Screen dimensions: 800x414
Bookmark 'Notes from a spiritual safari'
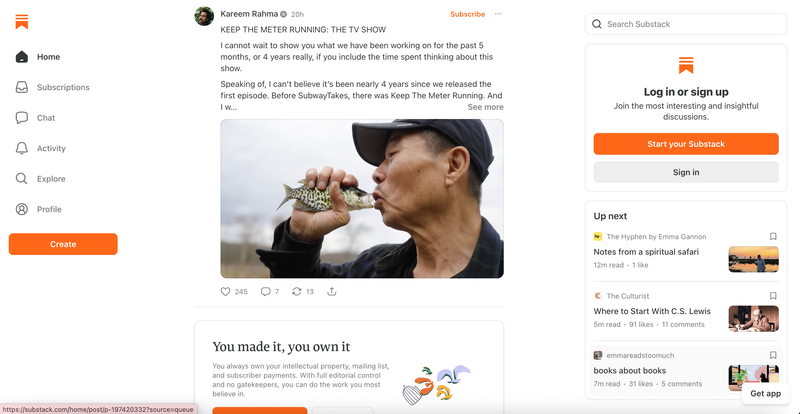pos(773,236)
